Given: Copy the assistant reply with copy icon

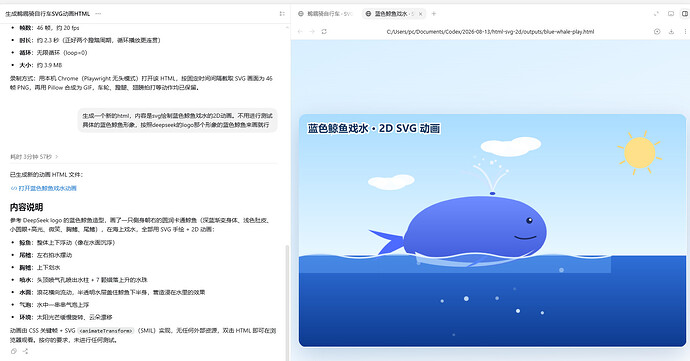Looking at the screenshot, I should [x=14, y=351].
